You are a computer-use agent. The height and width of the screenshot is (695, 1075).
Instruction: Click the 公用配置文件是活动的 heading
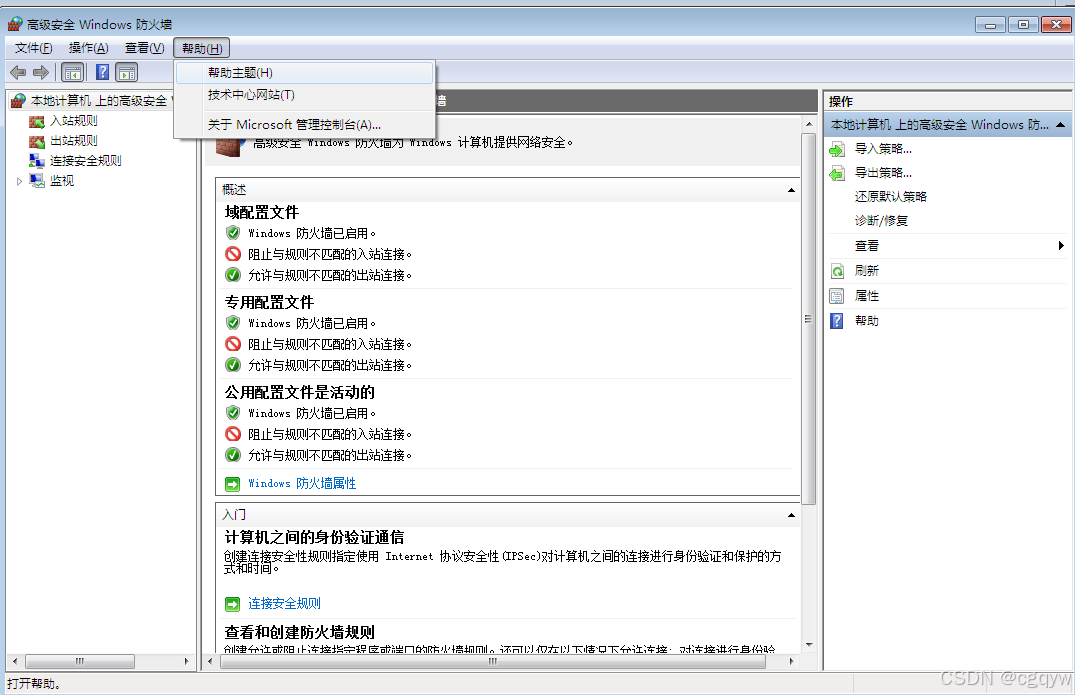(300, 392)
